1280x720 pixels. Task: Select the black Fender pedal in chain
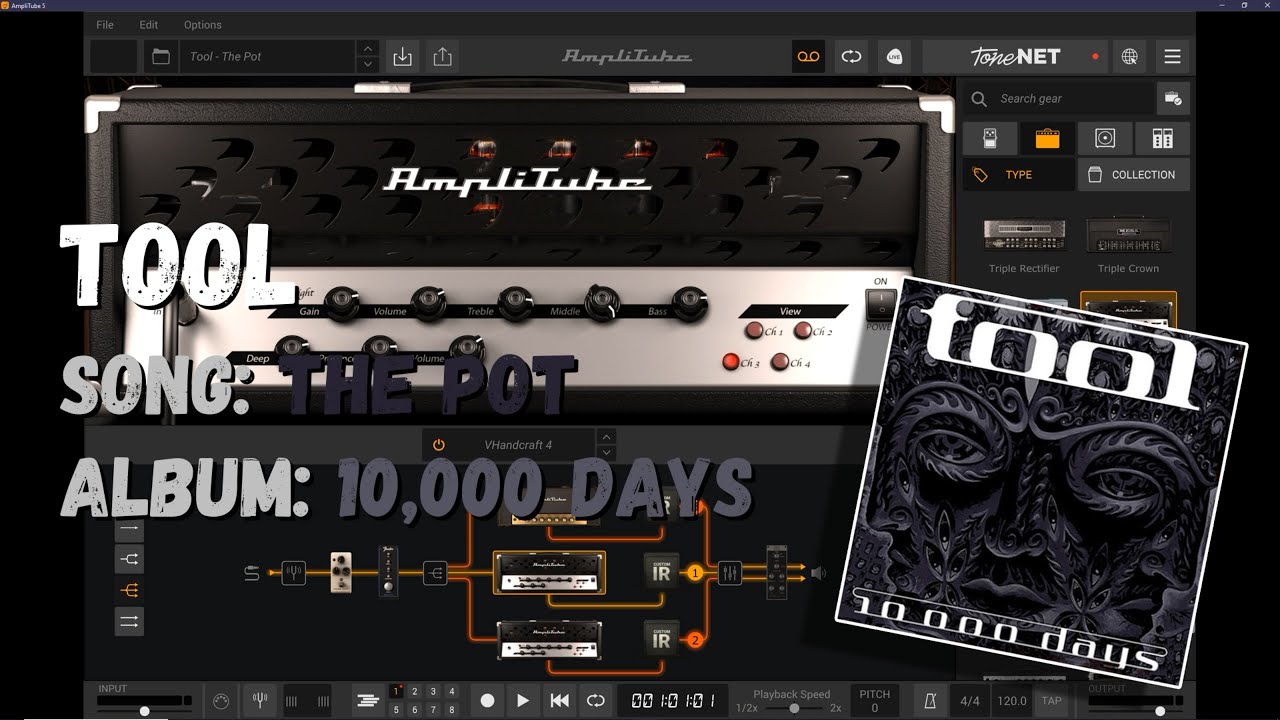(389, 571)
